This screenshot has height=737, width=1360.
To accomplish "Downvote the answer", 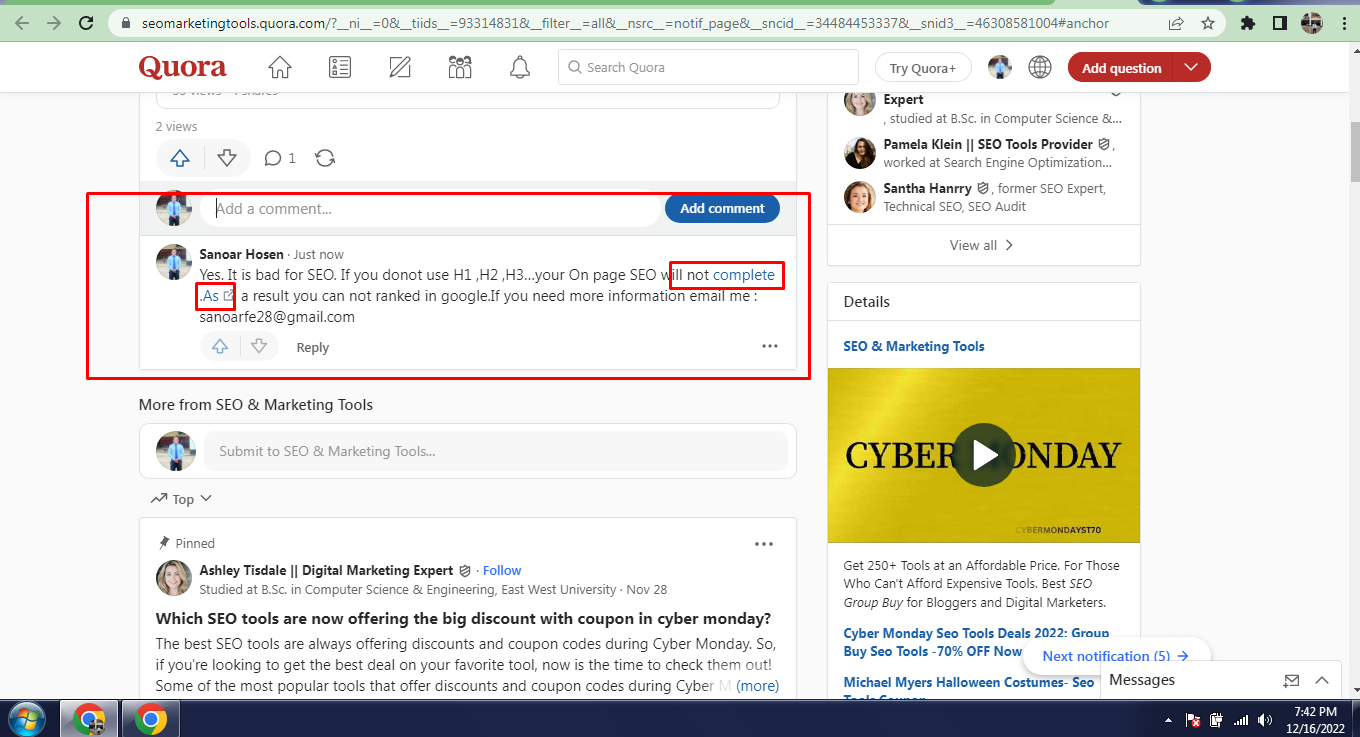I will click(227, 157).
